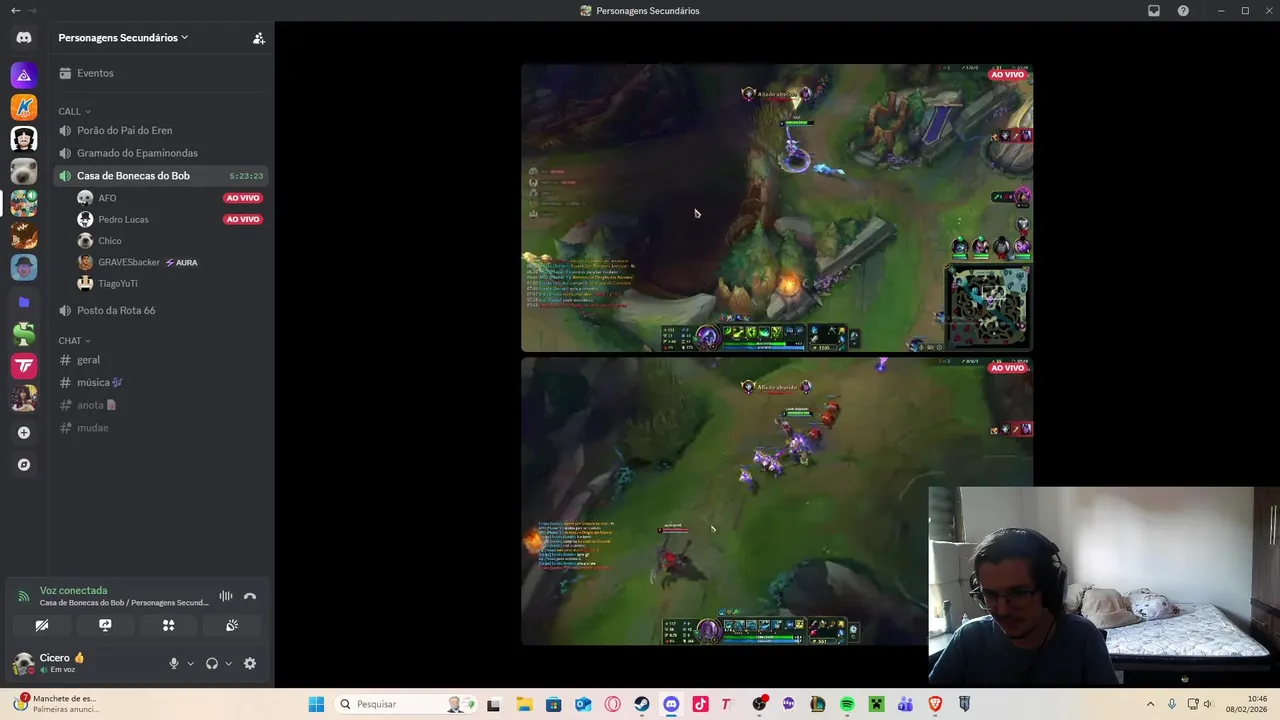Focus the bottom live stream tile
1280x720 pixels.
click(777, 501)
